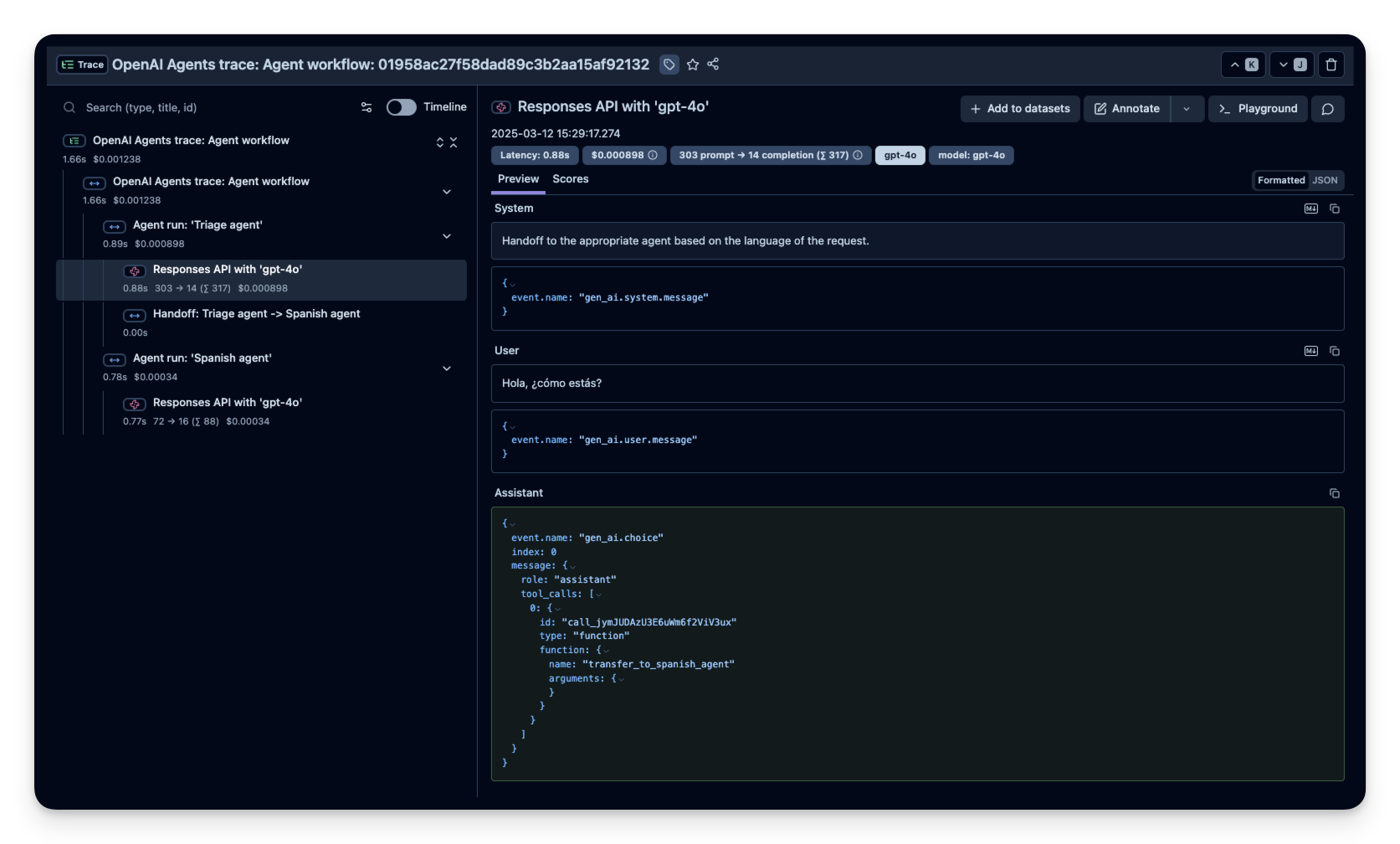The width and height of the screenshot is (1400, 844).
Task: Go to the previous trace with K button
Action: [1244, 64]
